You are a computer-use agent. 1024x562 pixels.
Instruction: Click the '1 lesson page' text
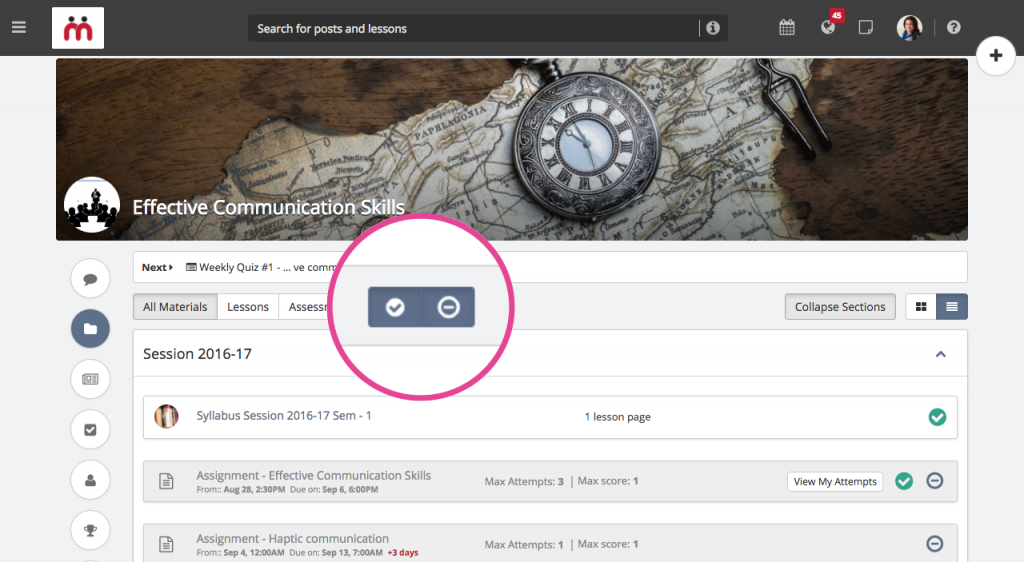point(617,416)
